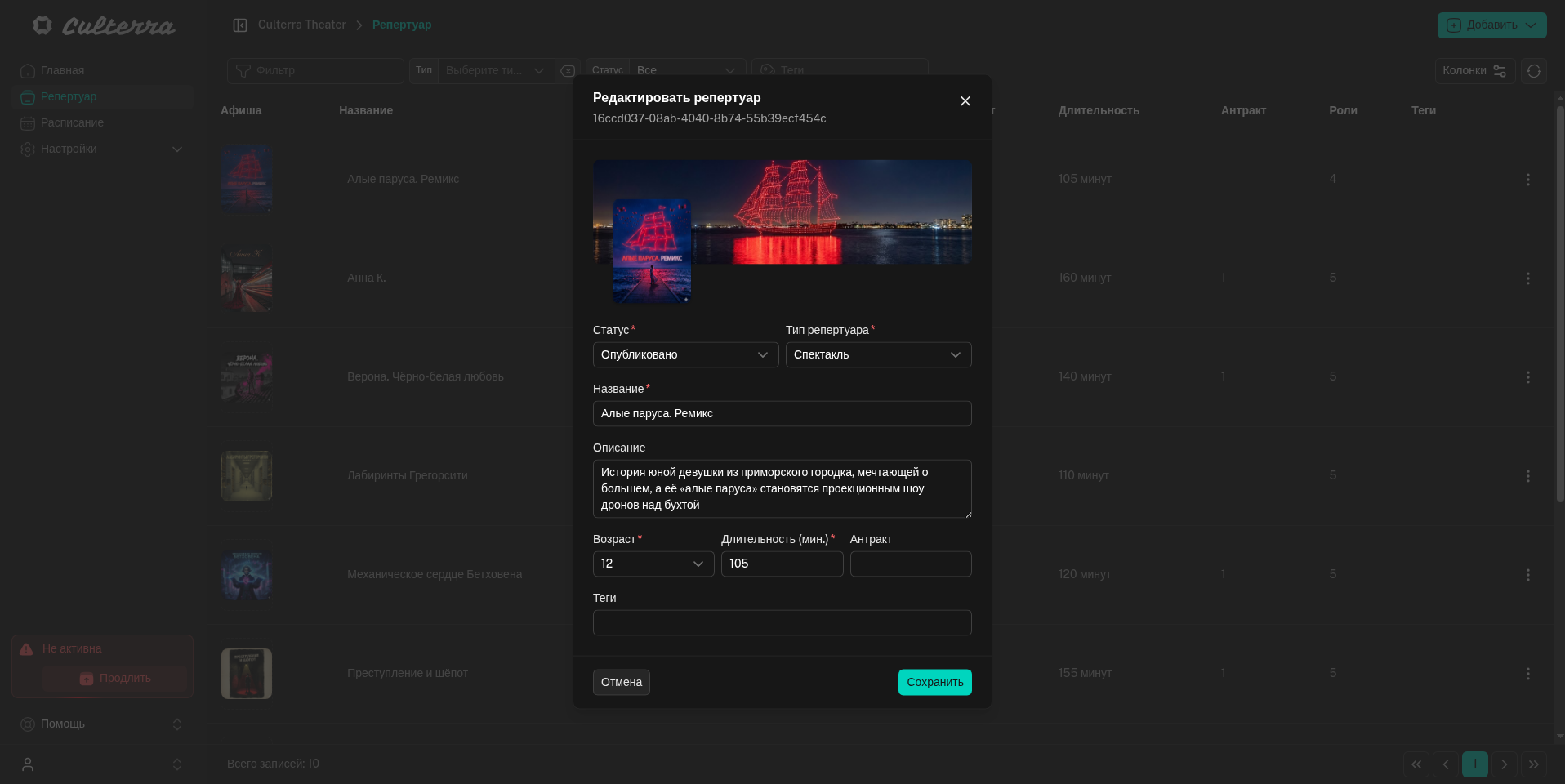The image size is (1565, 784).
Task: Open row menu for Анна К.
Action: [x=1527, y=278]
